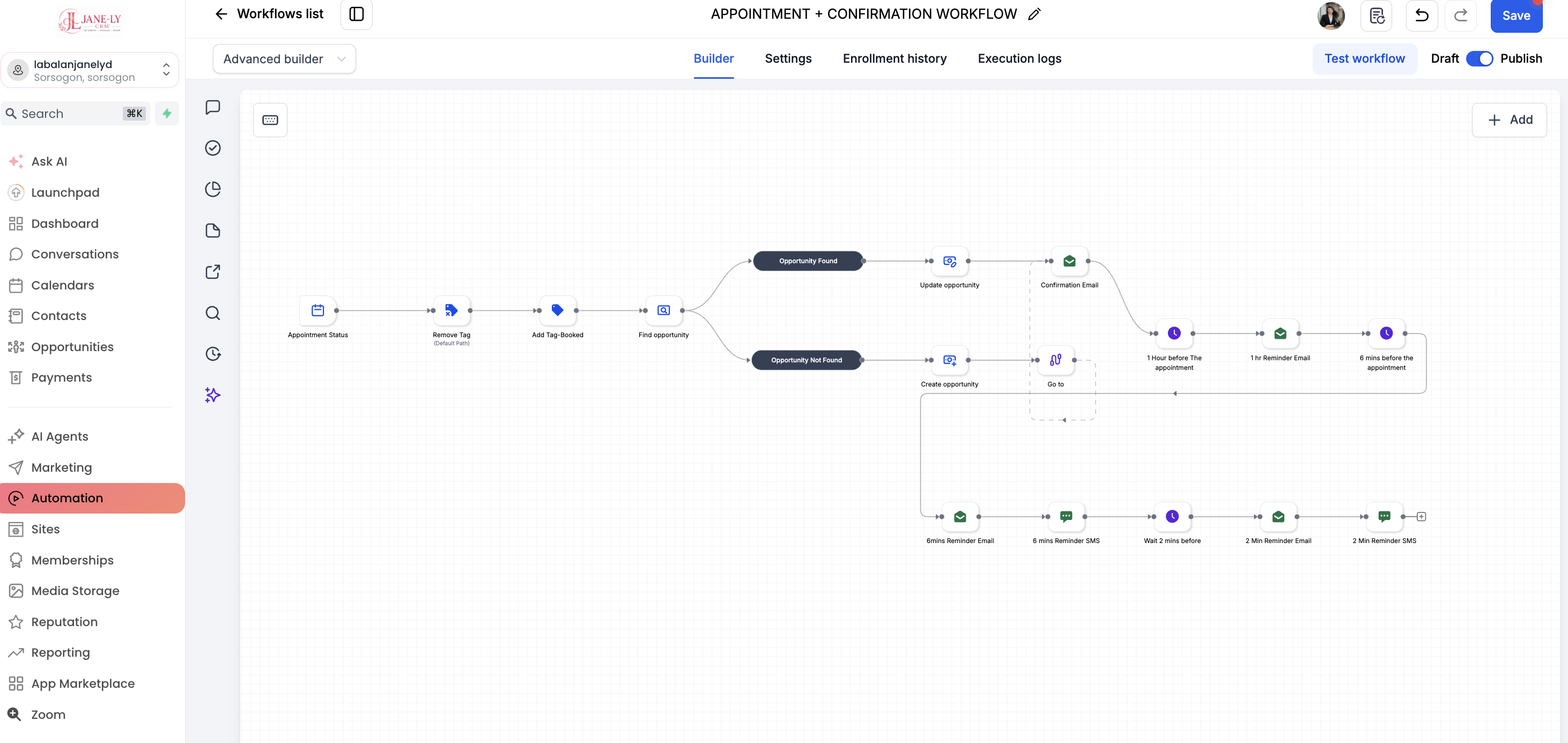Click the export share icon
The width and height of the screenshot is (1568, 743).
(x=212, y=271)
